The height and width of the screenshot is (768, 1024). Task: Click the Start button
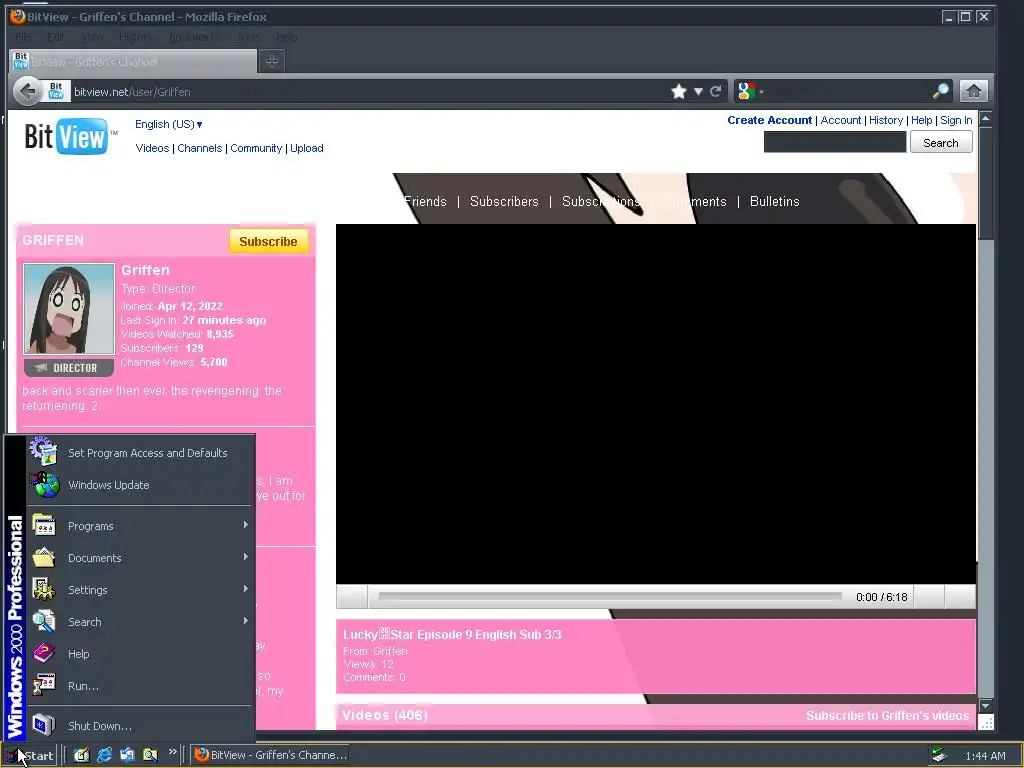point(30,756)
